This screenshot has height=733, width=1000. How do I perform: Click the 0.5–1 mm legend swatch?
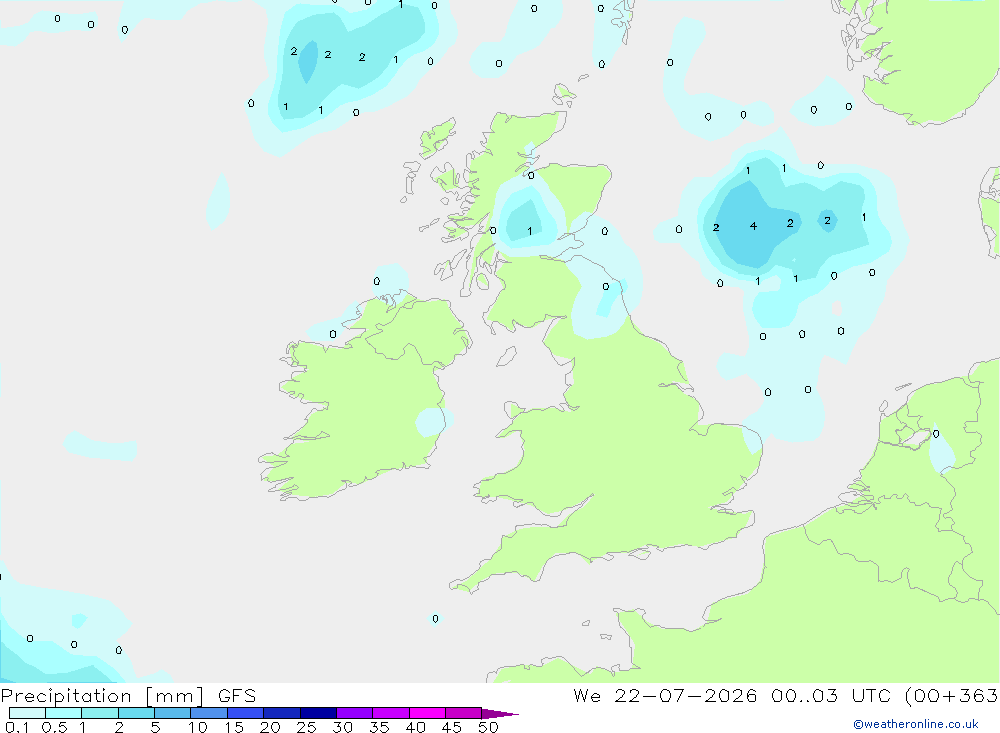tap(64, 713)
